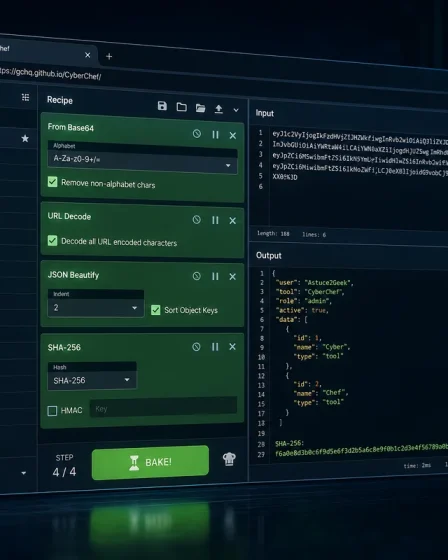This screenshot has width=448, height=560.
Task: Click the chef hat icon beside BAKE!
Action: click(x=229, y=459)
